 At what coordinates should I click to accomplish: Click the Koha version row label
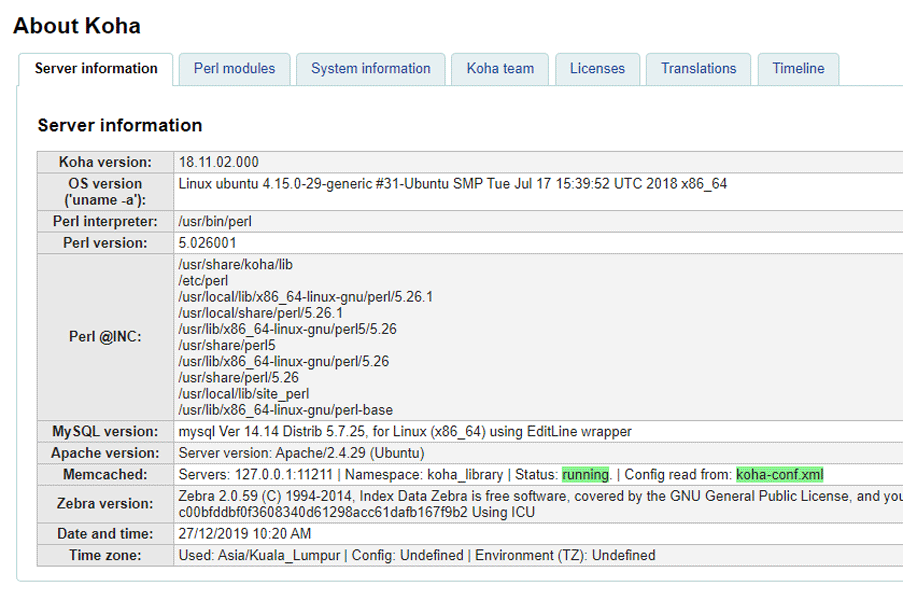[x=105, y=162]
